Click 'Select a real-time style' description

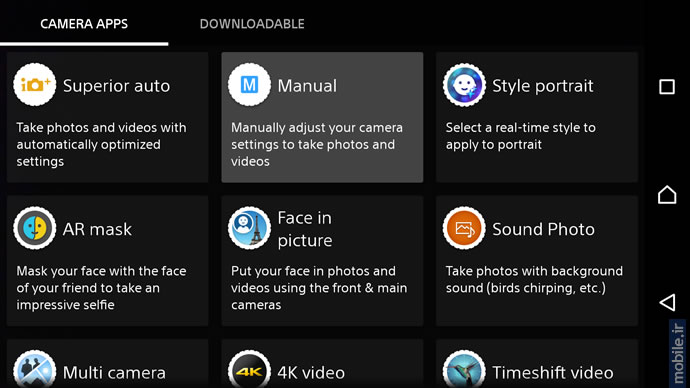point(521,136)
